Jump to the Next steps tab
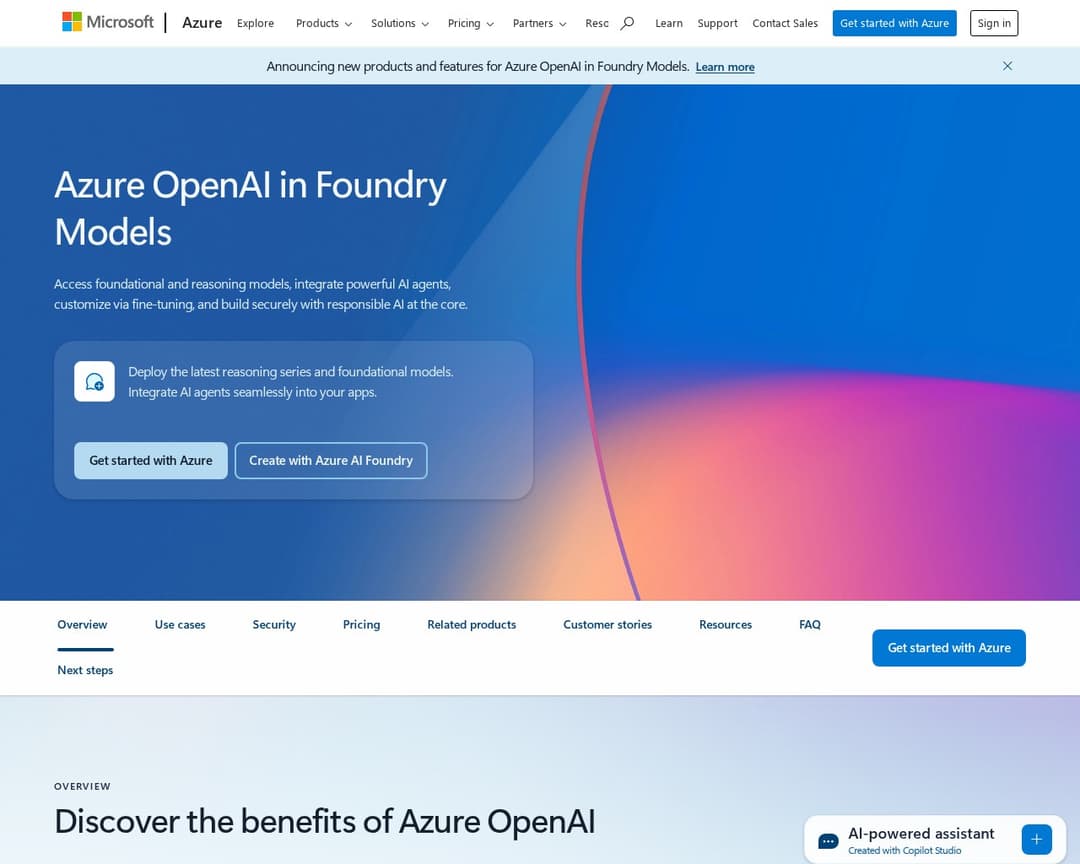The width and height of the screenshot is (1080, 864). (85, 670)
